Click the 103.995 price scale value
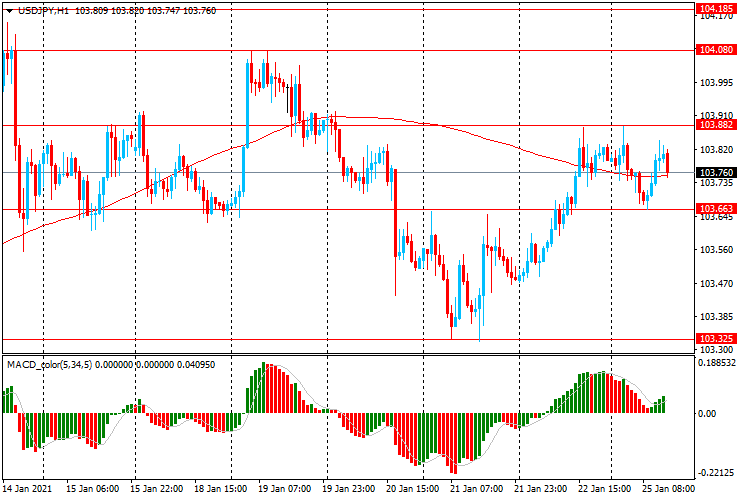This screenshot has height=500, width=740. pos(716,83)
